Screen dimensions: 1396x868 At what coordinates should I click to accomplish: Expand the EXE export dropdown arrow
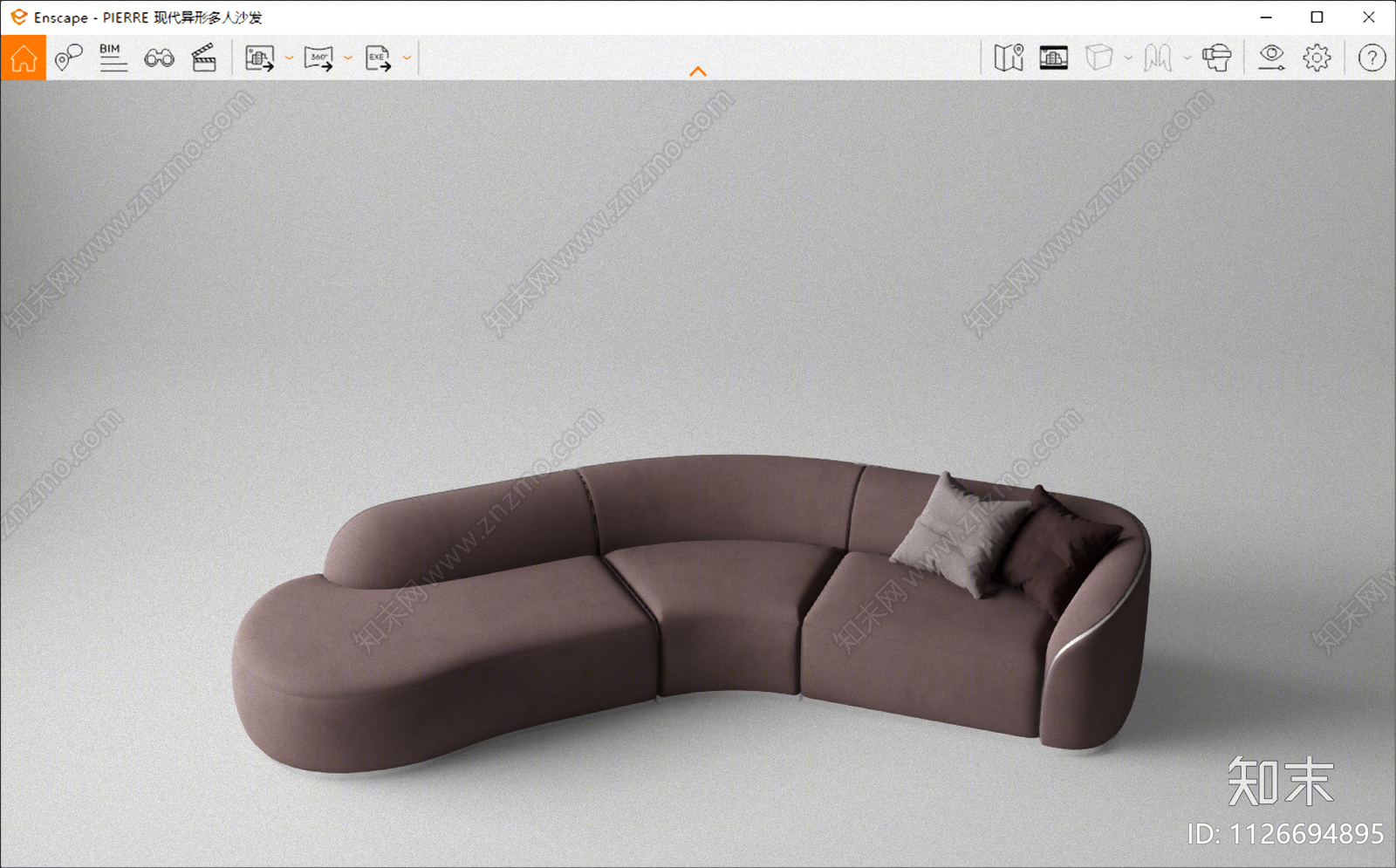tap(407, 58)
